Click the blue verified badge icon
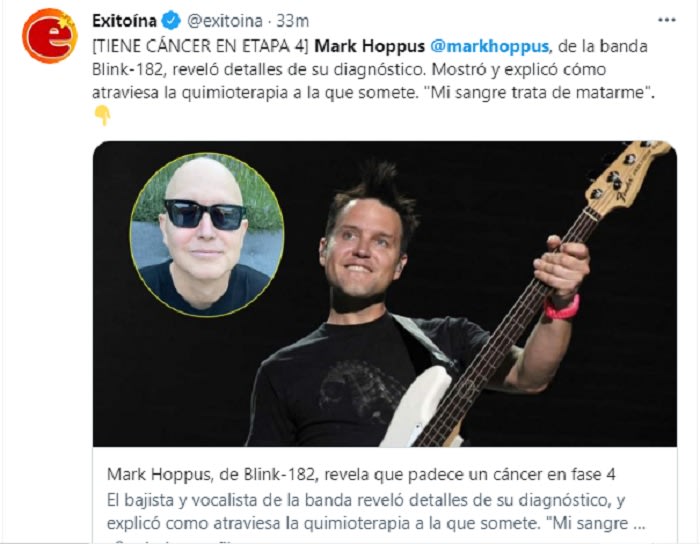The image size is (700, 544). (171, 21)
